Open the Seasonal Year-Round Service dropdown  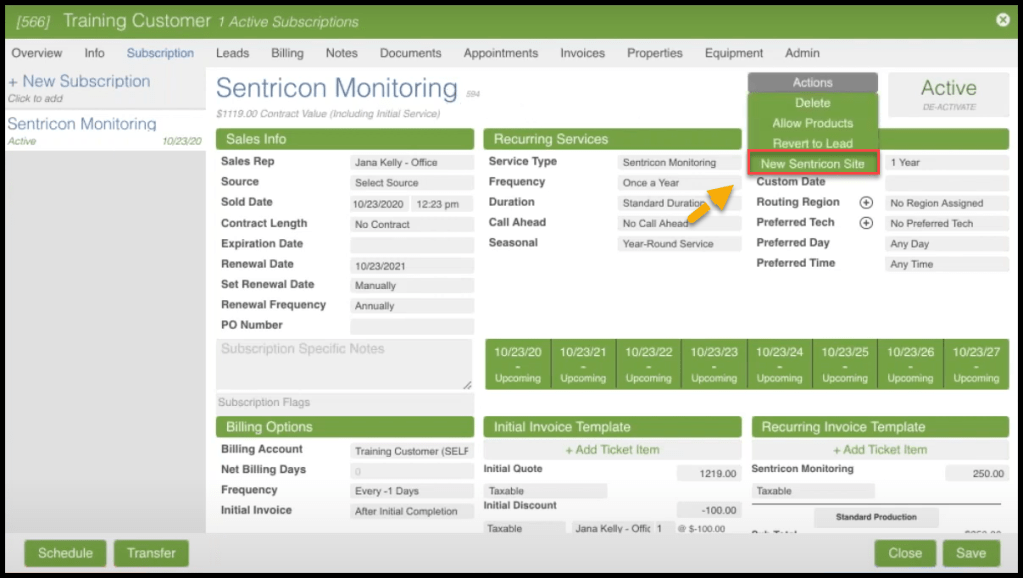(679, 244)
